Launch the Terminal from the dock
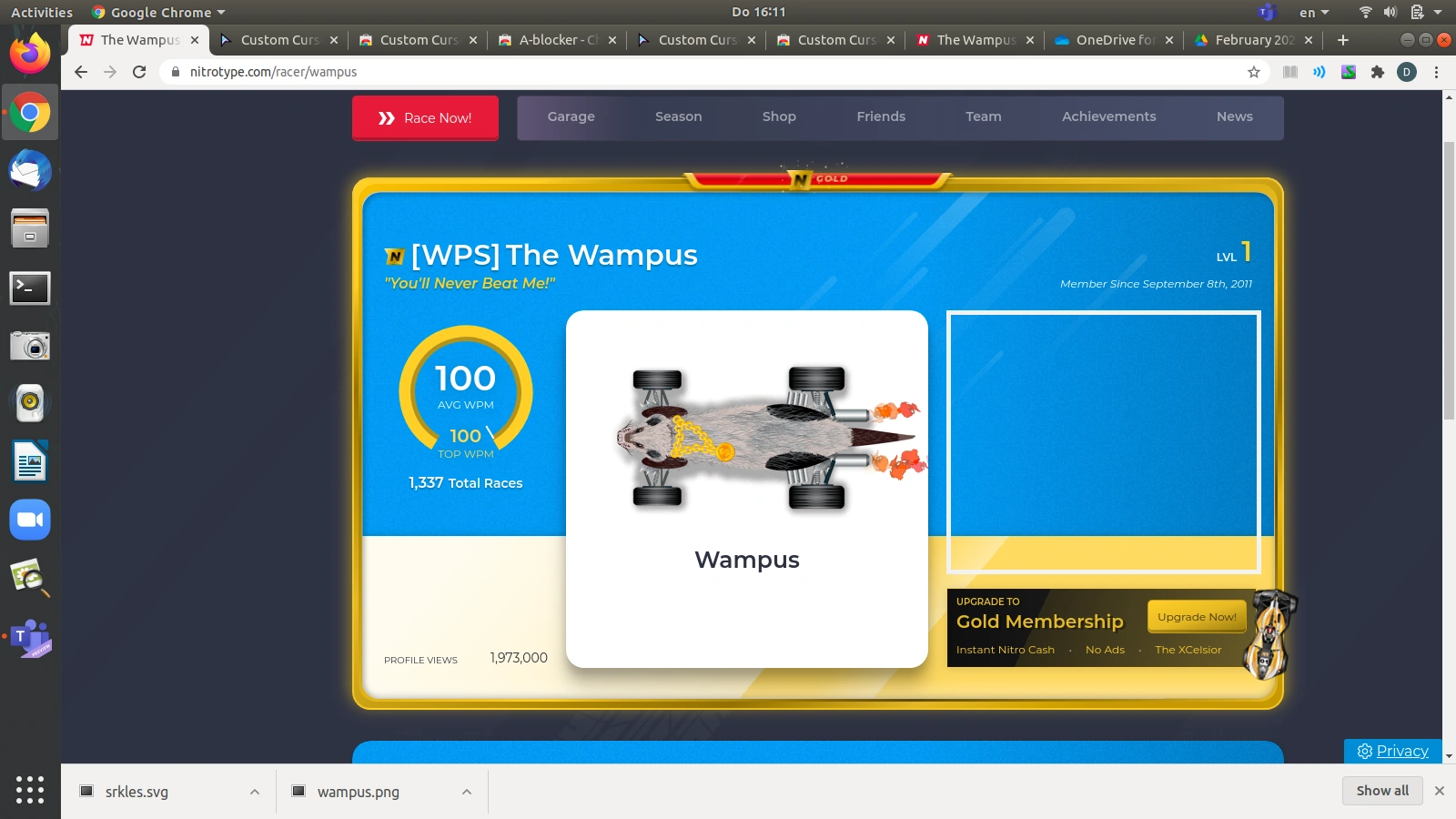The height and width of the screenshot is (819, 1456). pos(30,288)
